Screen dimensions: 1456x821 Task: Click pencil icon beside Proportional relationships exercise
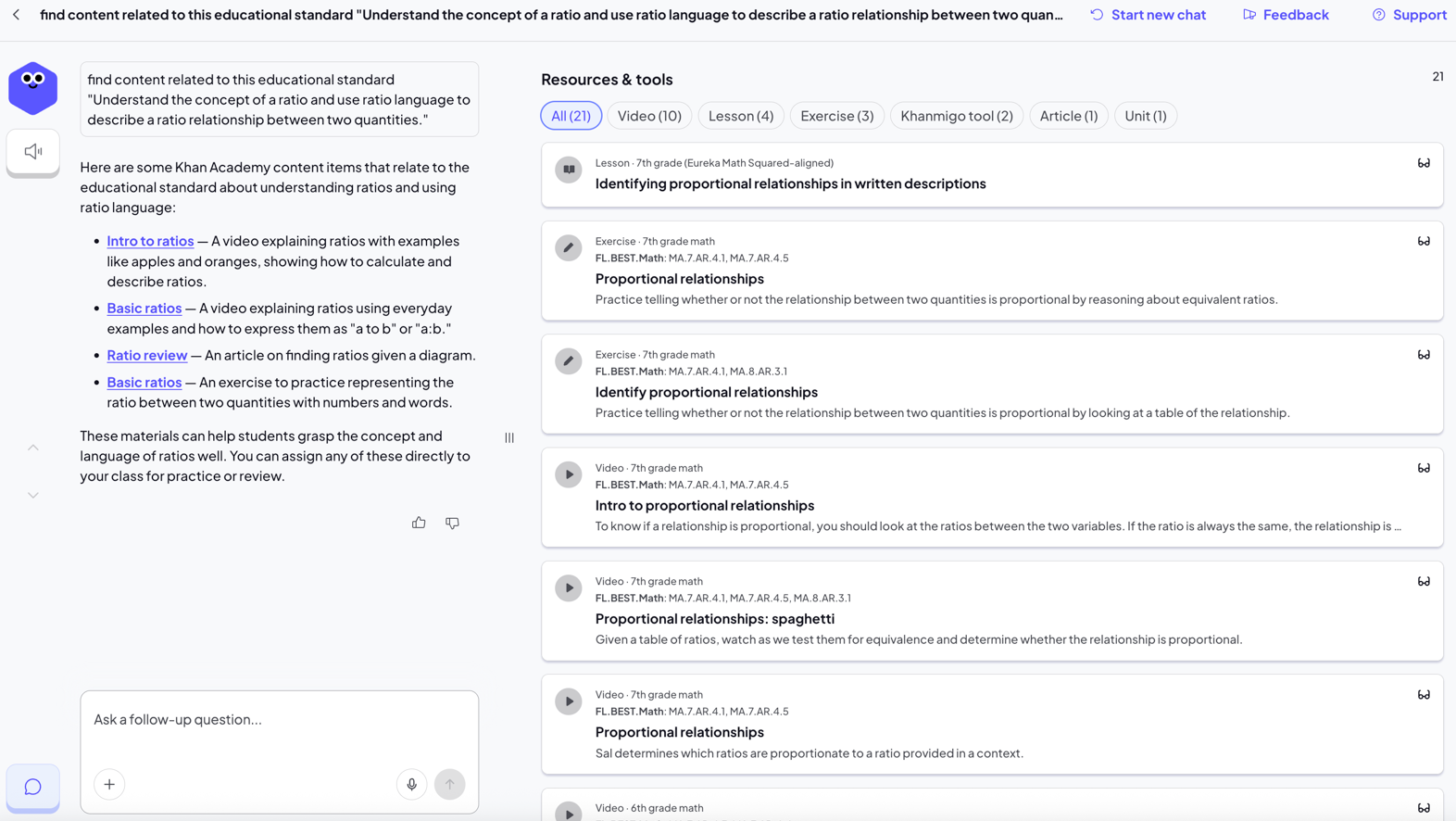569,247
